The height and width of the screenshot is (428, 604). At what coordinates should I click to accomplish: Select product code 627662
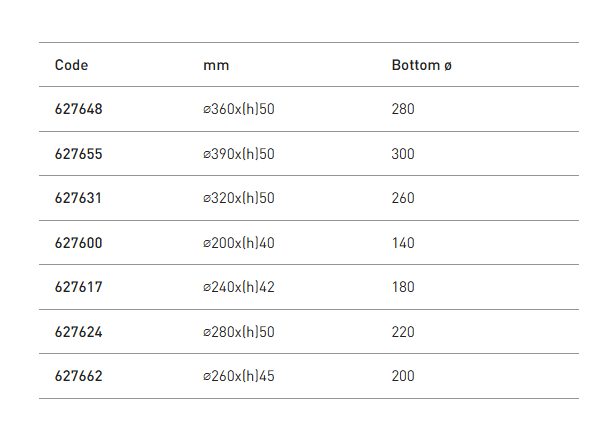[78, 376]
